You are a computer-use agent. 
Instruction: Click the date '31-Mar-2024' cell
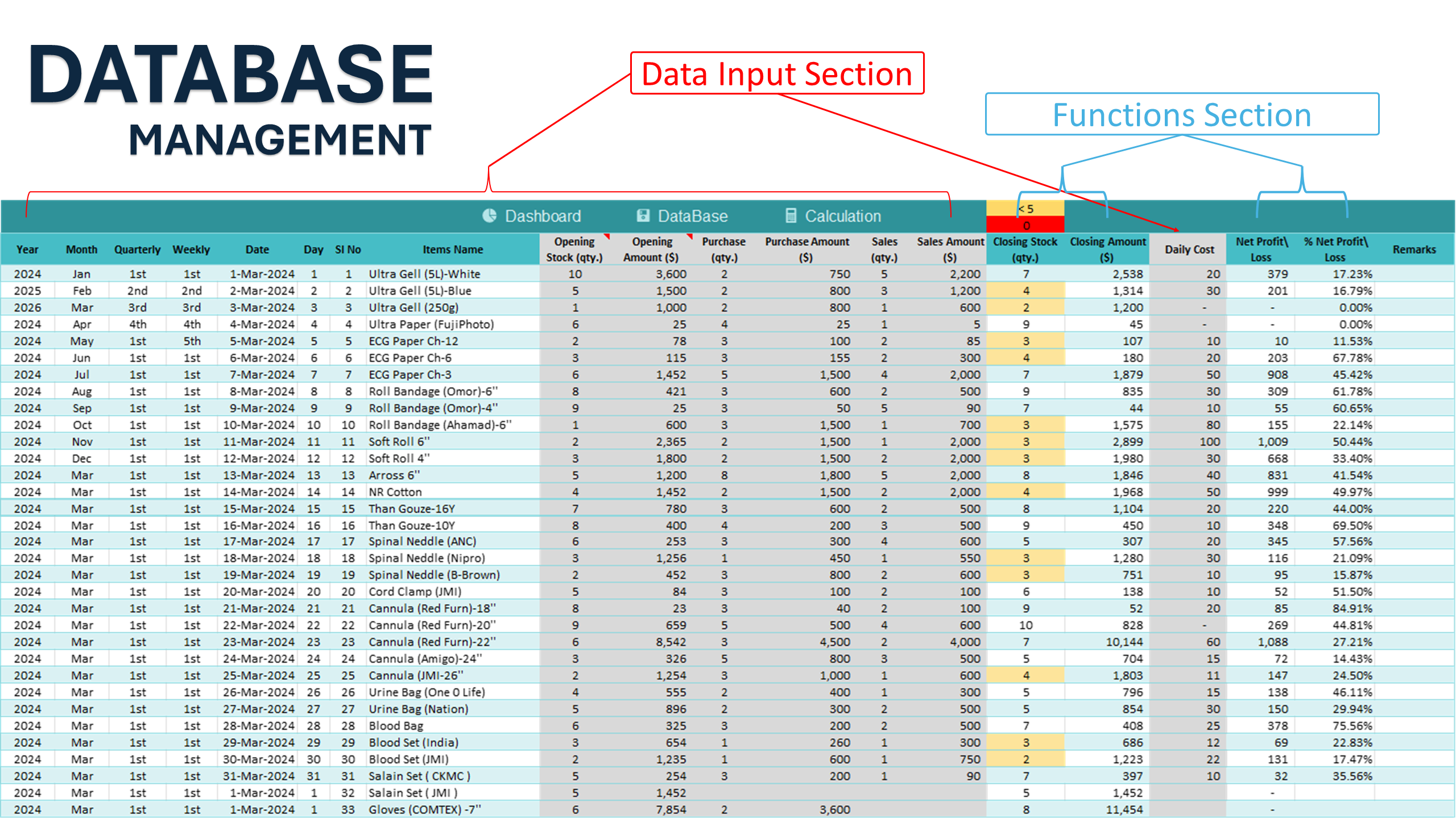tap(259, 776)
